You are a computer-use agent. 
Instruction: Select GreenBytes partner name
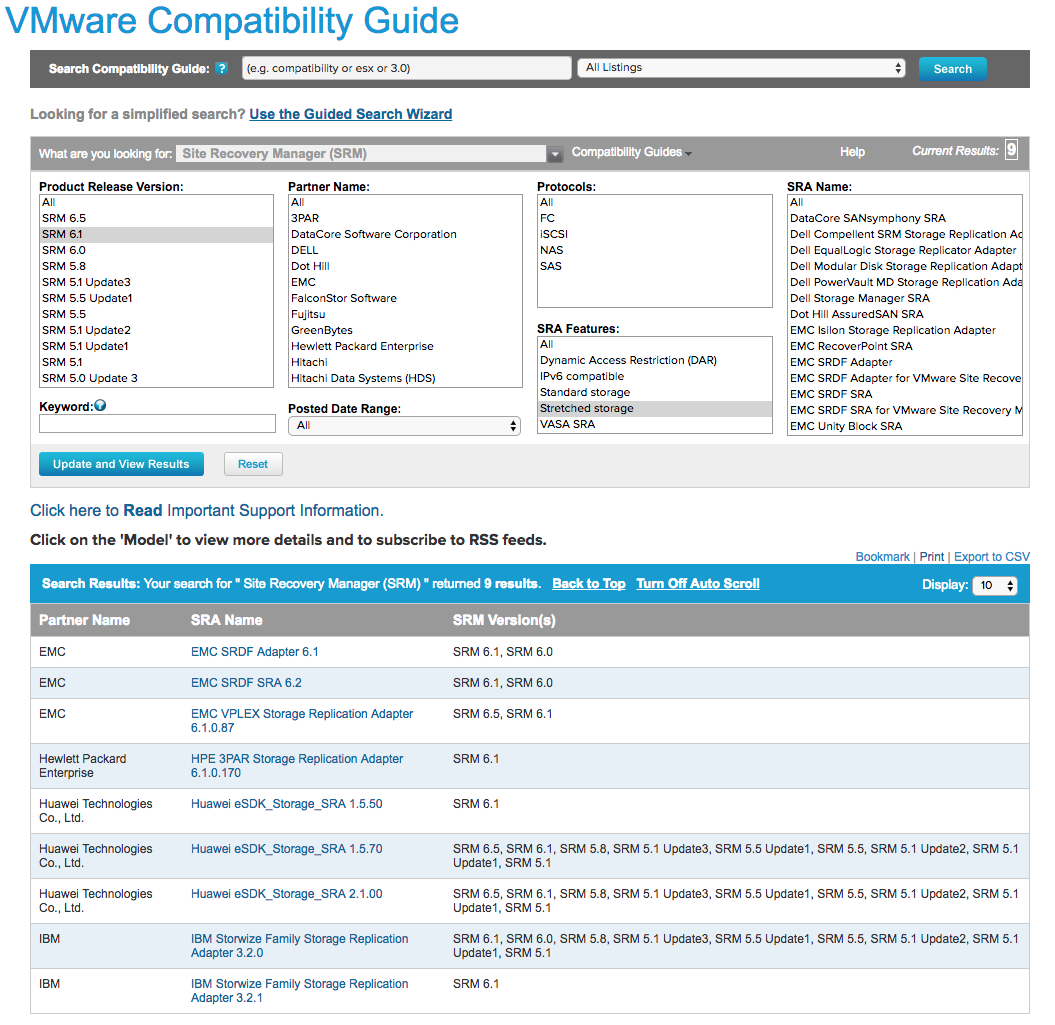405,330
